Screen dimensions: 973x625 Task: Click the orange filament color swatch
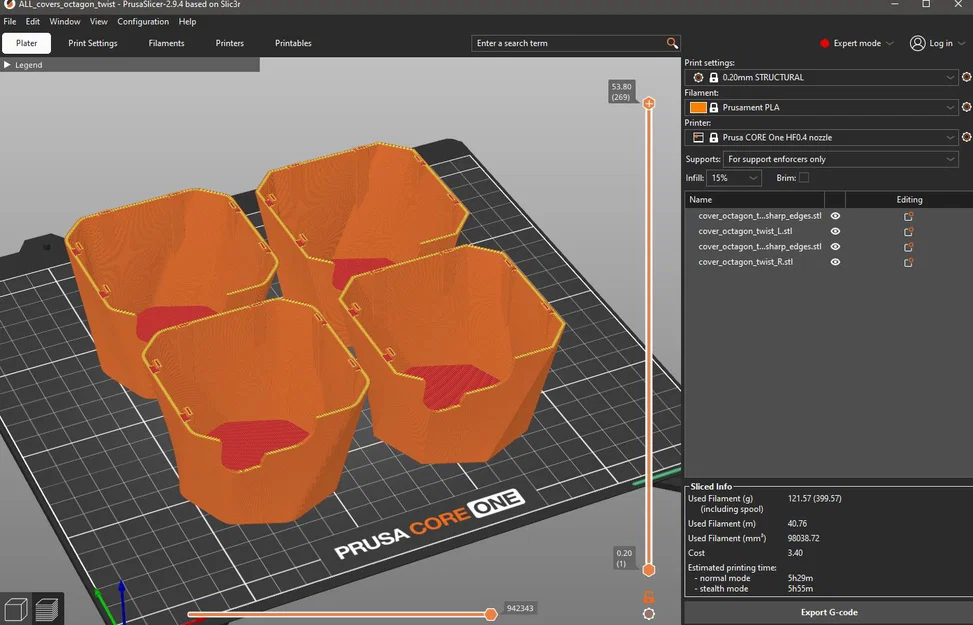tap(698, 107)
